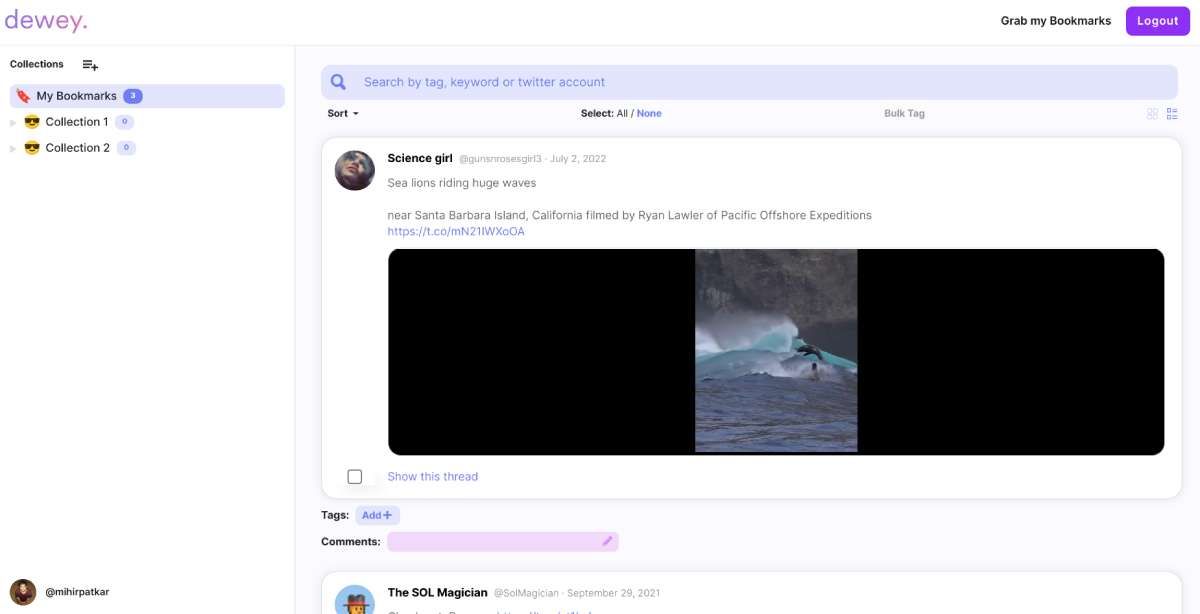This screenshot has width=1200, height=614.
Task: Open the My Bookmarks fire emoji icon
Action: [x=22, y=95]
